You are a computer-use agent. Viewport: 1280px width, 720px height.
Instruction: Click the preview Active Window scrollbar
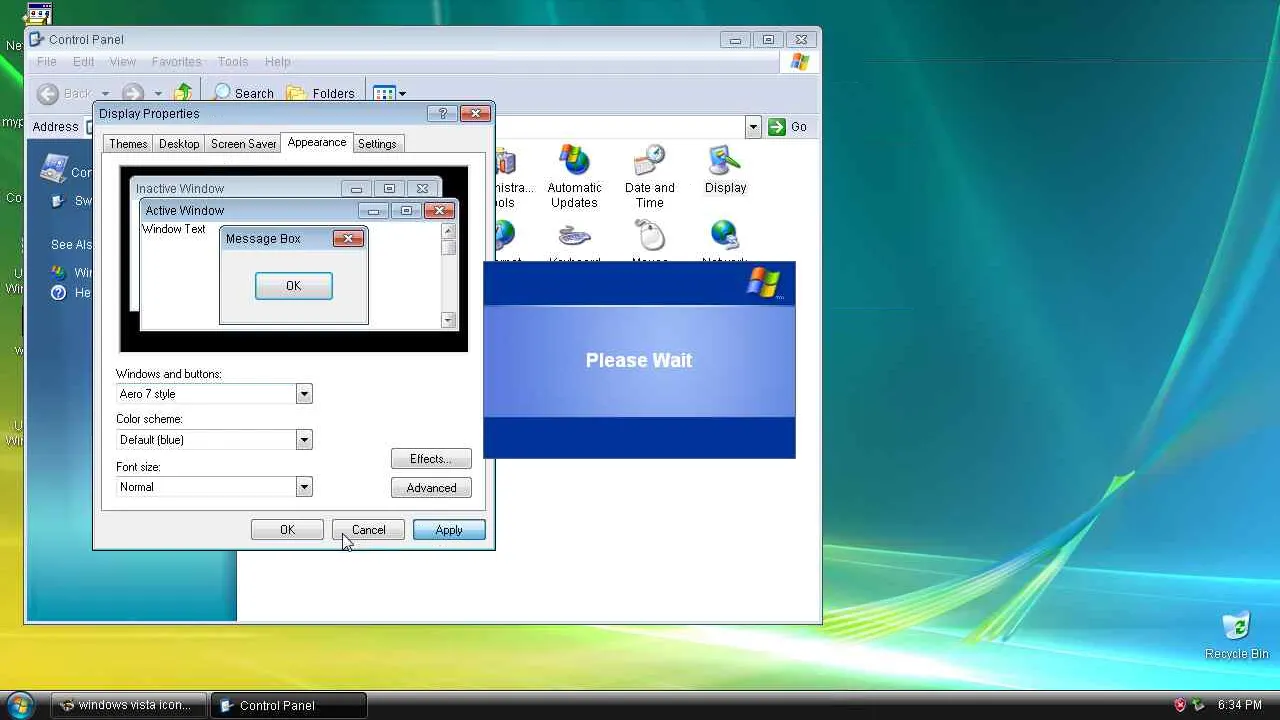[x=448, y=274]
